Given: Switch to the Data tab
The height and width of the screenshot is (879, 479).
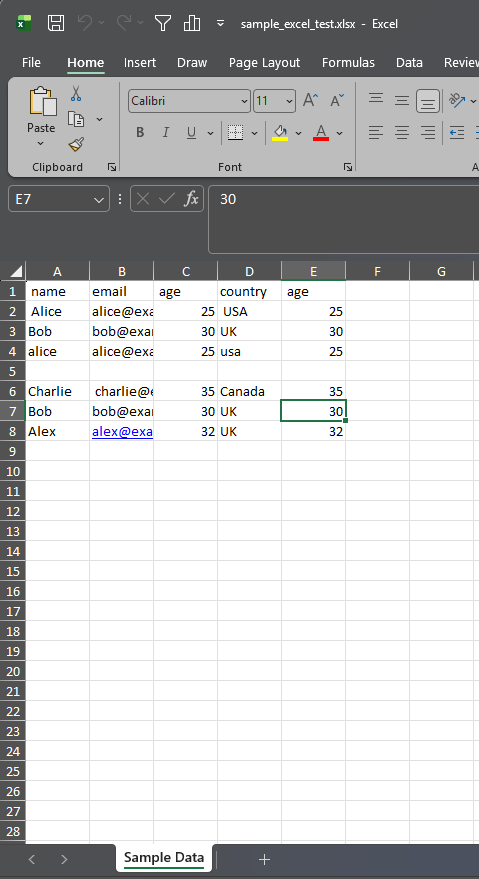Looking at the screenshot, I should [409, 62].
